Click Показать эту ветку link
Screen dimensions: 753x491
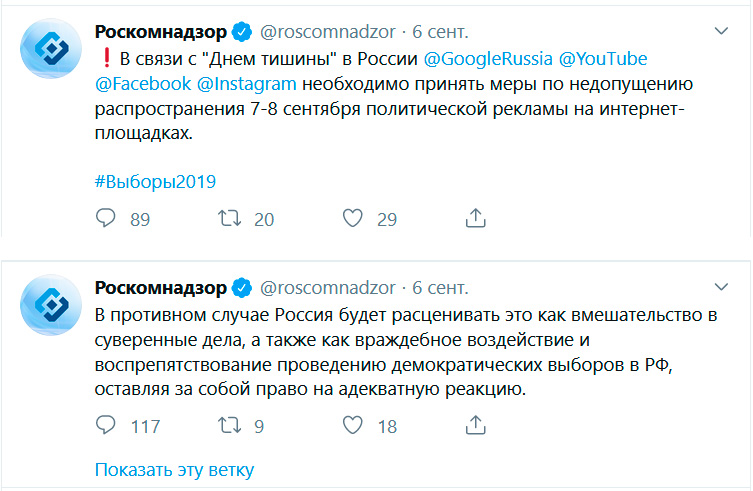tap(175, 469)
